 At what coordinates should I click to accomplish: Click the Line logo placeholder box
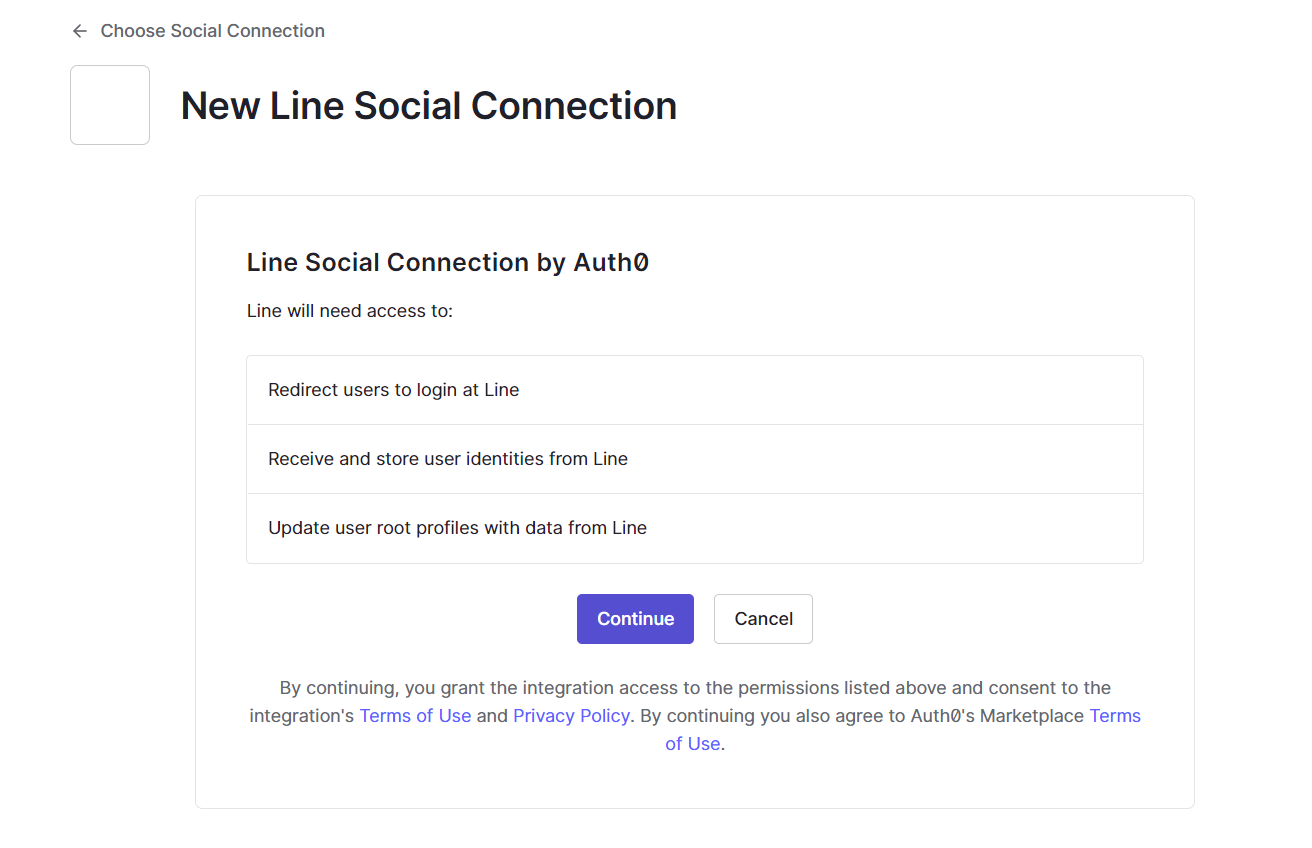coord(110,105)
